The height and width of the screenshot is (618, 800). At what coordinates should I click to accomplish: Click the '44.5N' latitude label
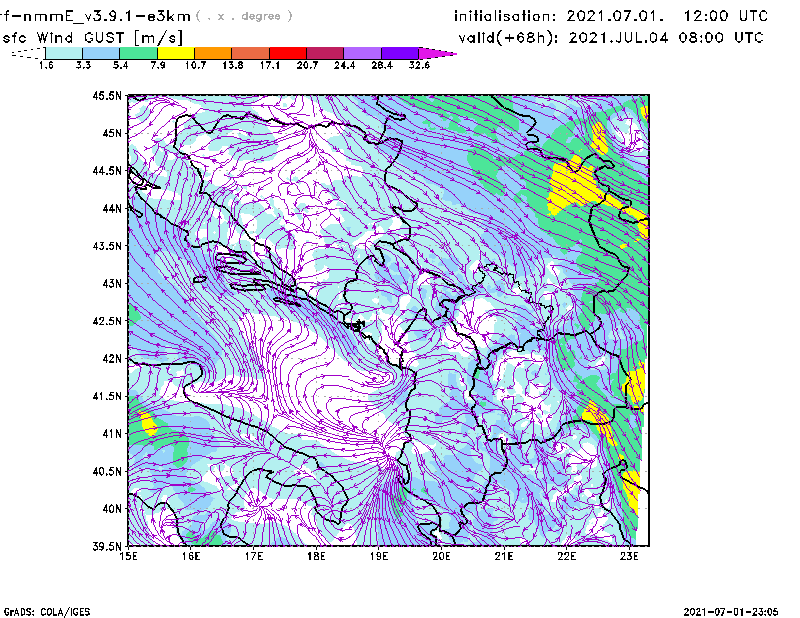click(107, 171)
